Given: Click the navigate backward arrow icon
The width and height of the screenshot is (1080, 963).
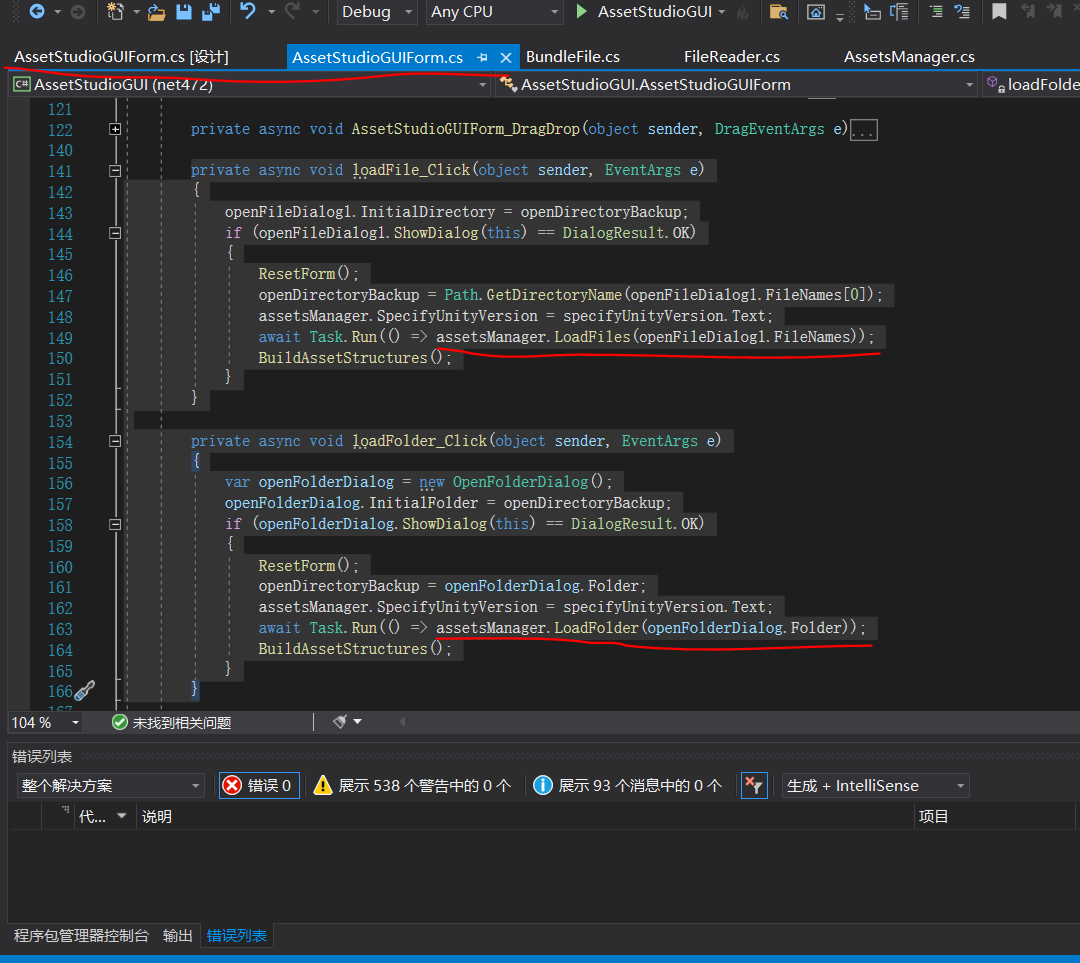Looking at the screenshot, I should coord(37,12).
